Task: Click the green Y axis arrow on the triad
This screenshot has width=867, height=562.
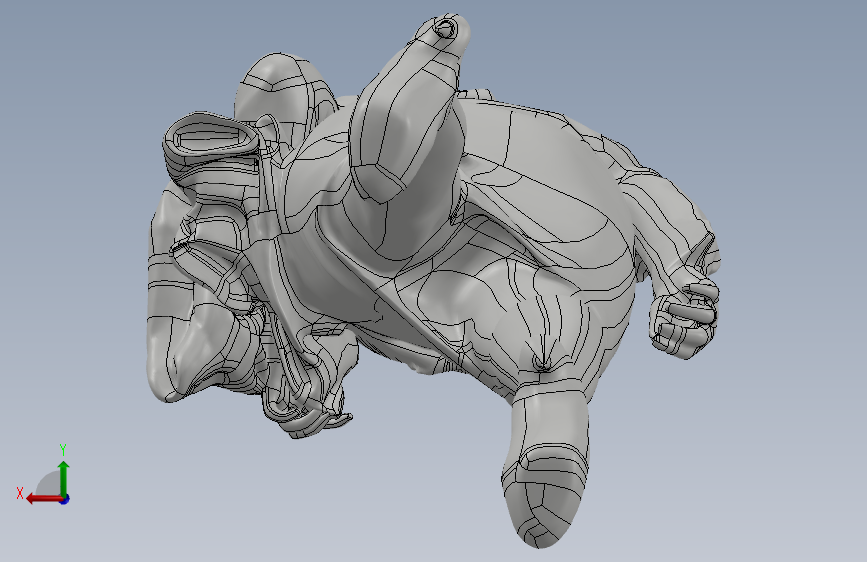Action: tap(64, 478)
